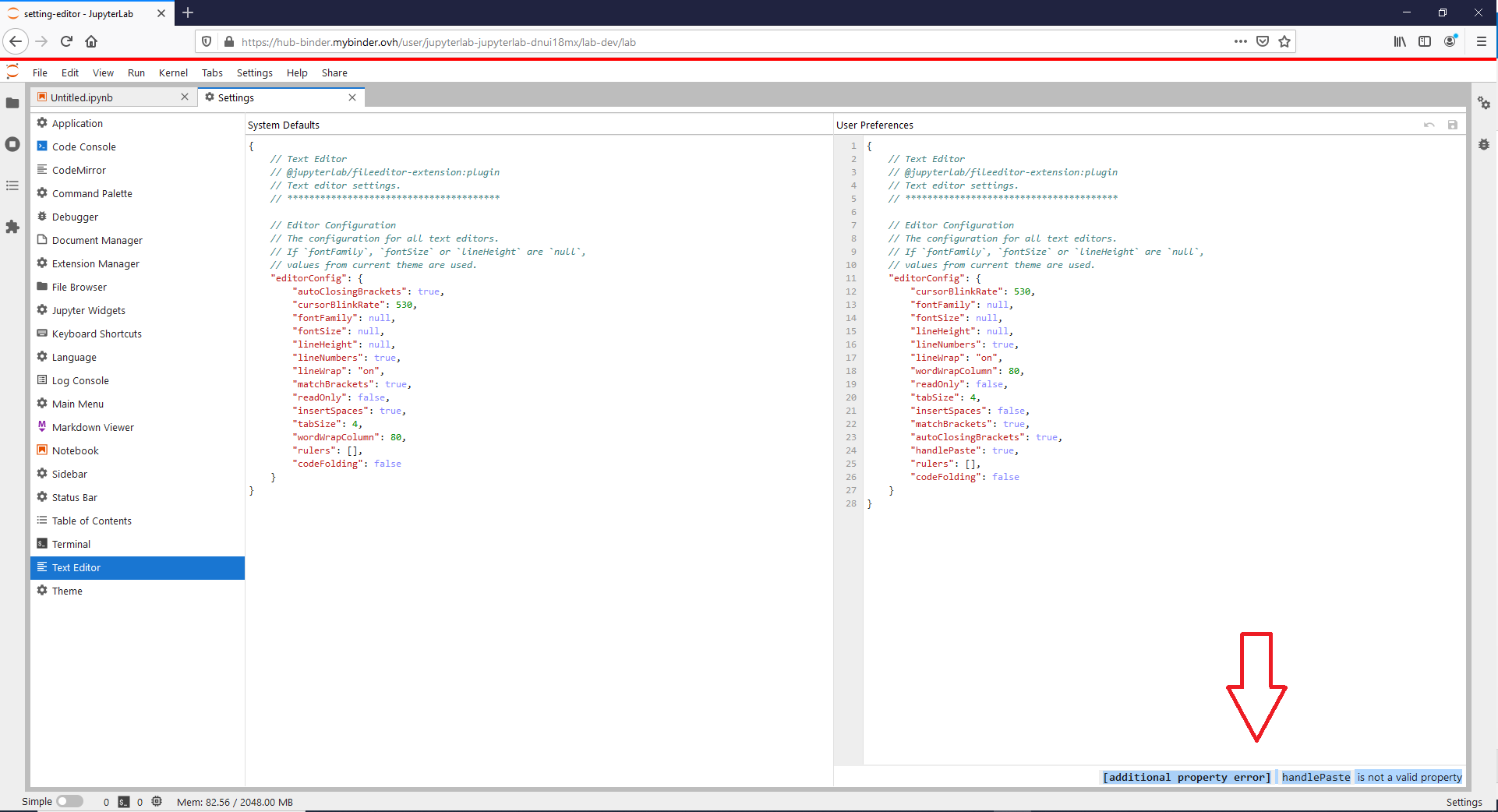Click the undo restore icon in User Preferences
Screen dimensions: 1498x812
1429,125
